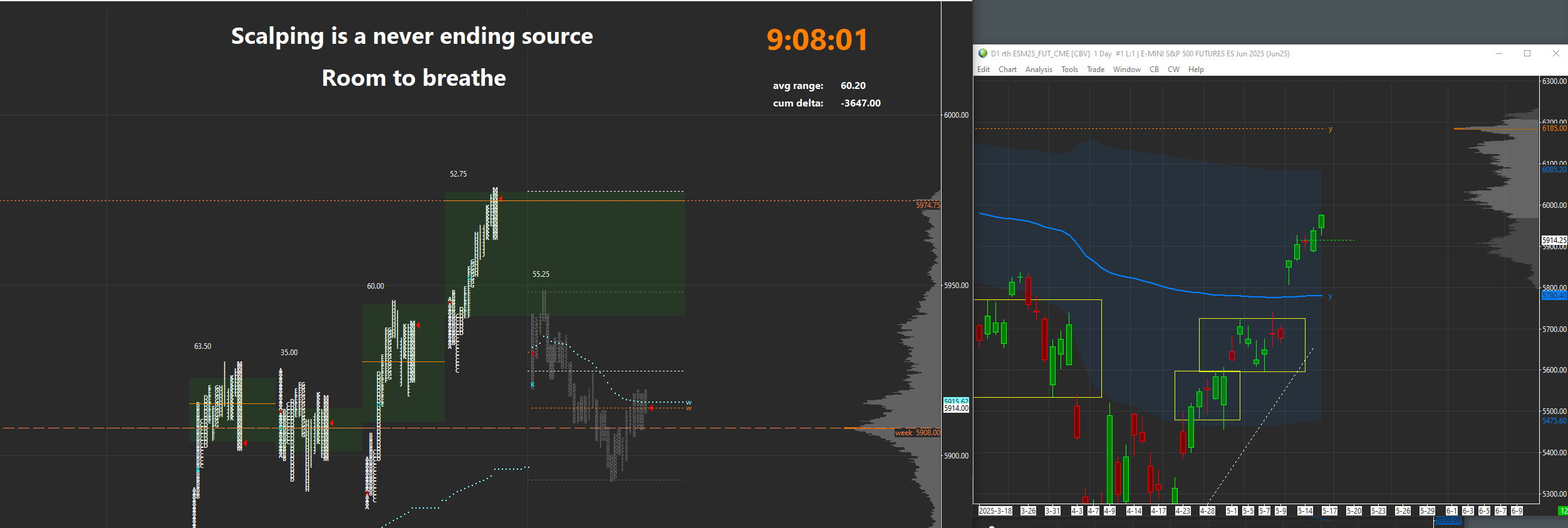Click the 5-14 date label
Image resolution: width=1568 pixels, height=528 pixels.
pos(1305,511)
